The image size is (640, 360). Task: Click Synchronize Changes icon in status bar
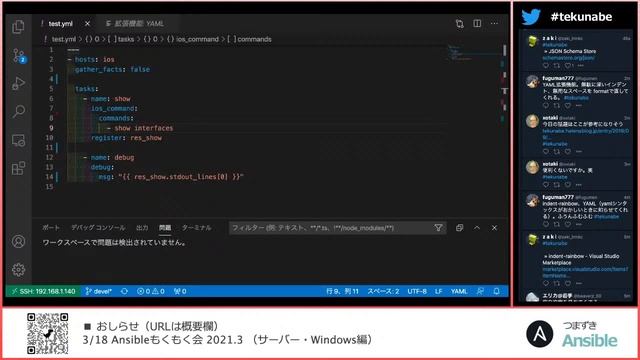click(124, 291)
